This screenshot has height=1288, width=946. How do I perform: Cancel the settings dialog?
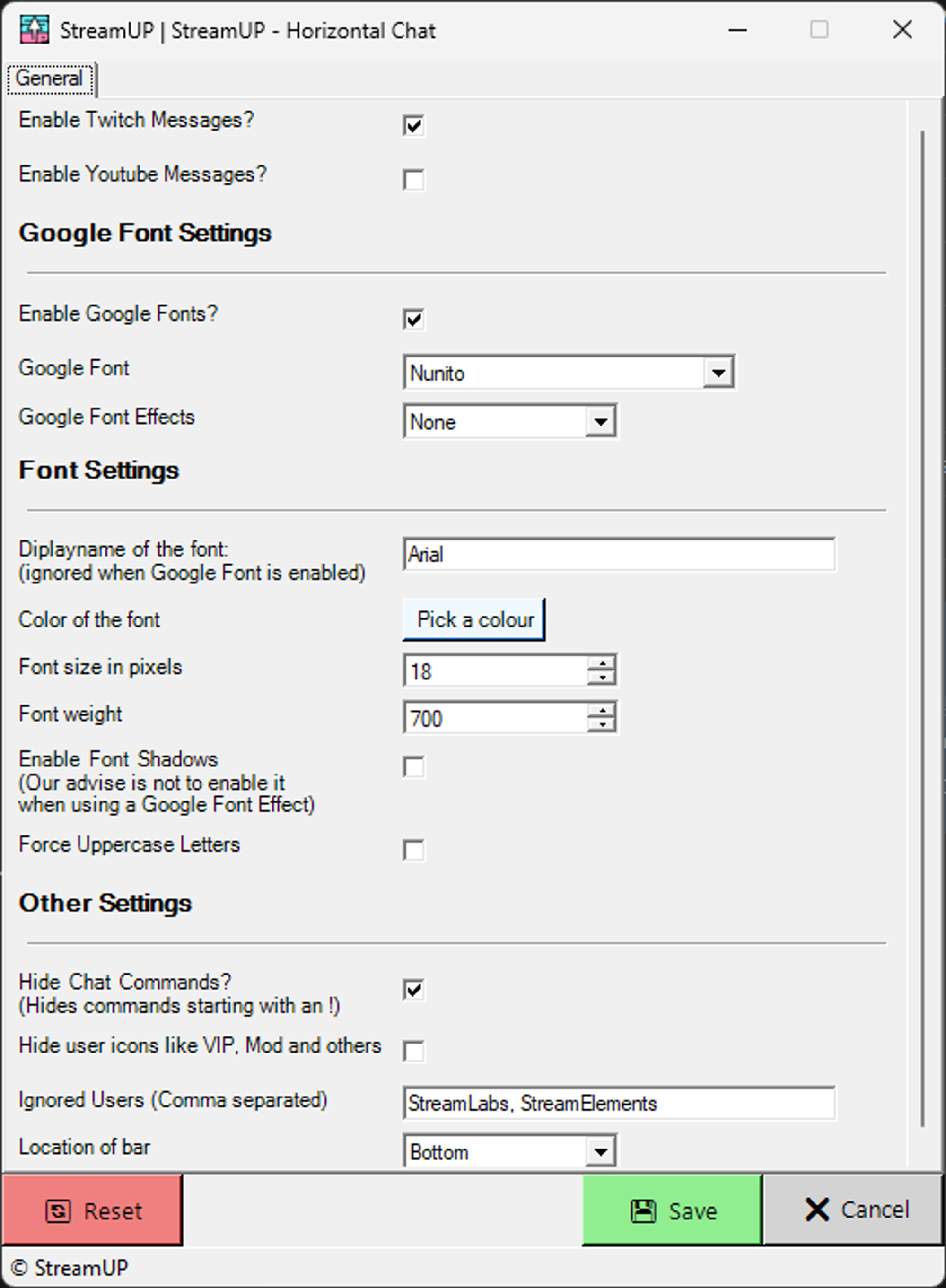[853, 1211]
